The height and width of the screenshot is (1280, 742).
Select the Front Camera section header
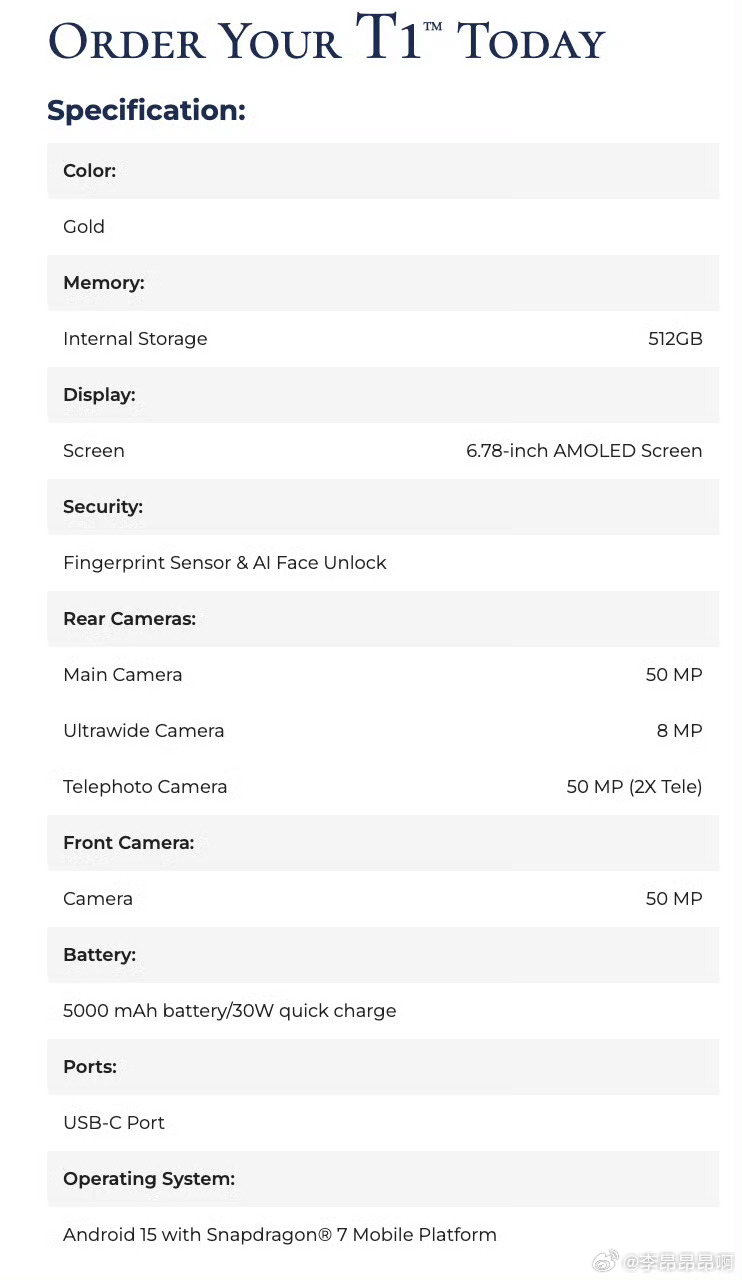[383, 843]
